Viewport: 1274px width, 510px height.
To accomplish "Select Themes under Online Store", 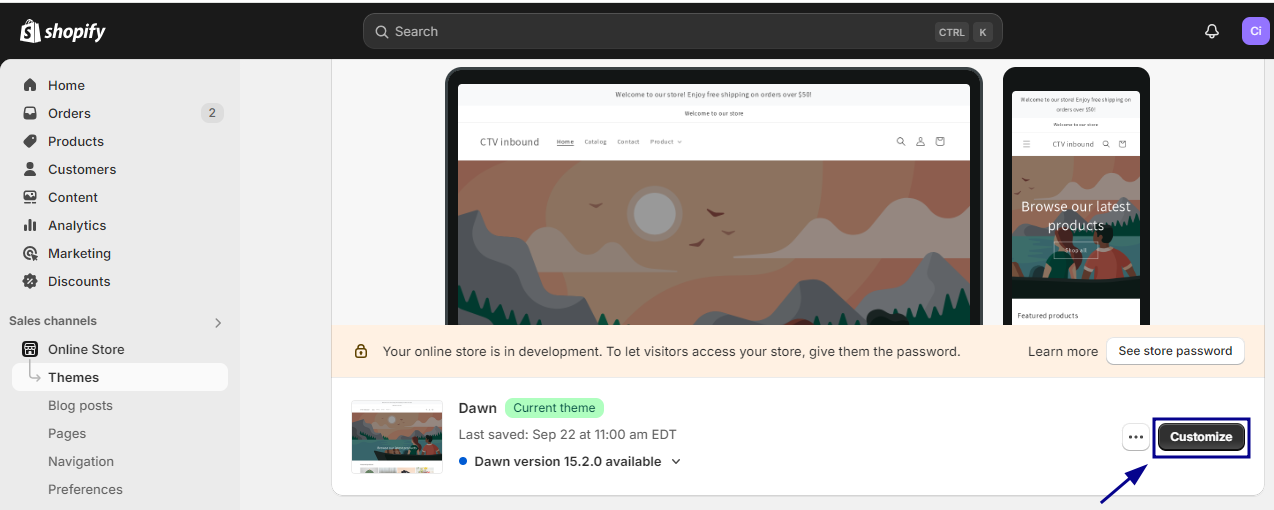I will pyautogui.click(x=120, y=377).
